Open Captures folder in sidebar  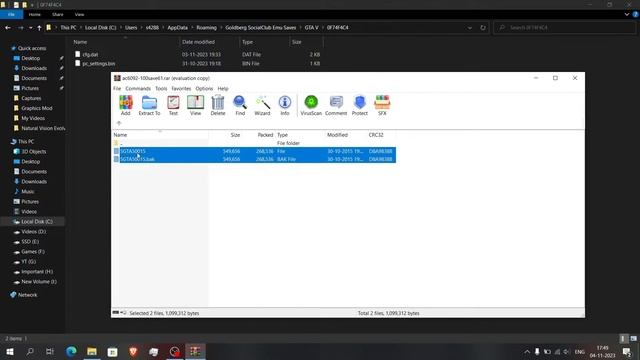[31, 98]
